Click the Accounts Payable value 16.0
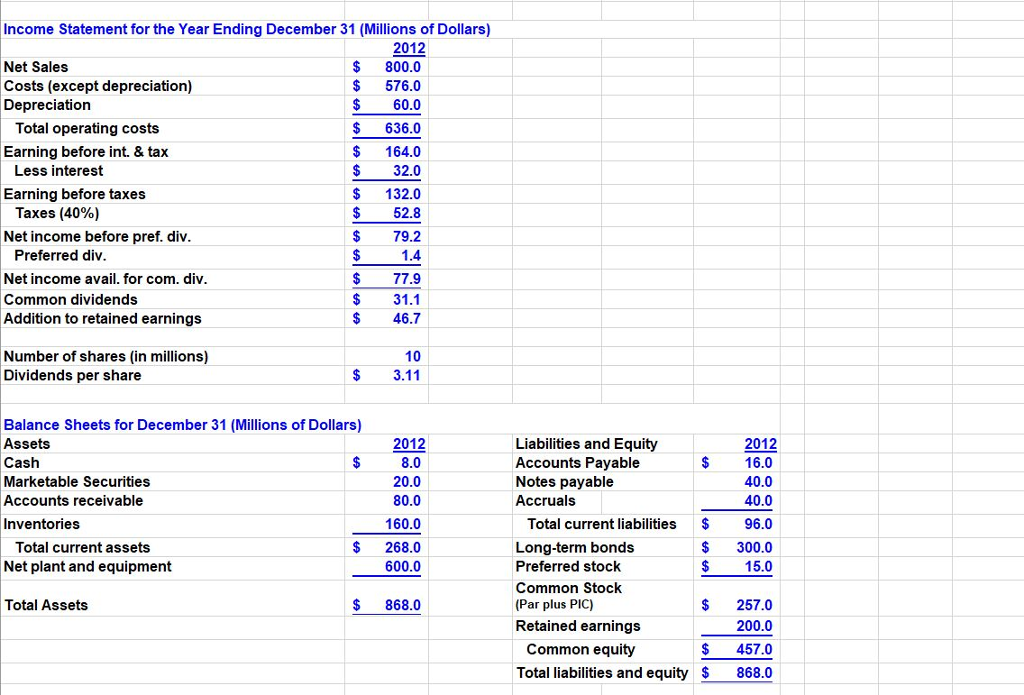The height and width of the screenshot is (695, 1024). tap(758, 462)
